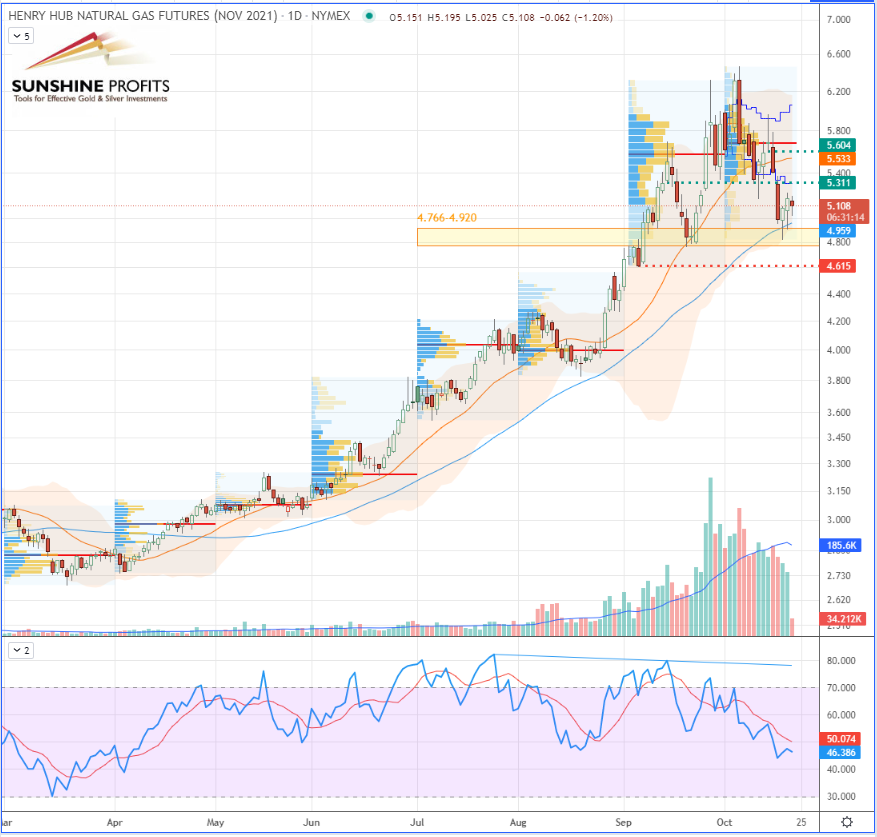This screenshot has width=877, height=837.
Task: Click the Sep label on time axis
Action: [x=624, y=822]
